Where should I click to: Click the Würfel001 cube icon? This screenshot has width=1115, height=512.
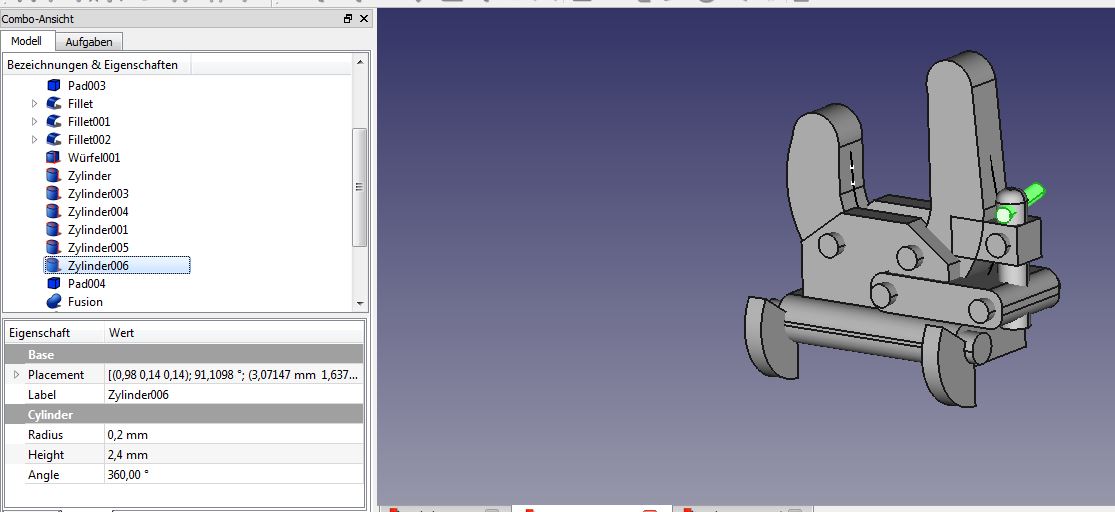coord(54,158)
